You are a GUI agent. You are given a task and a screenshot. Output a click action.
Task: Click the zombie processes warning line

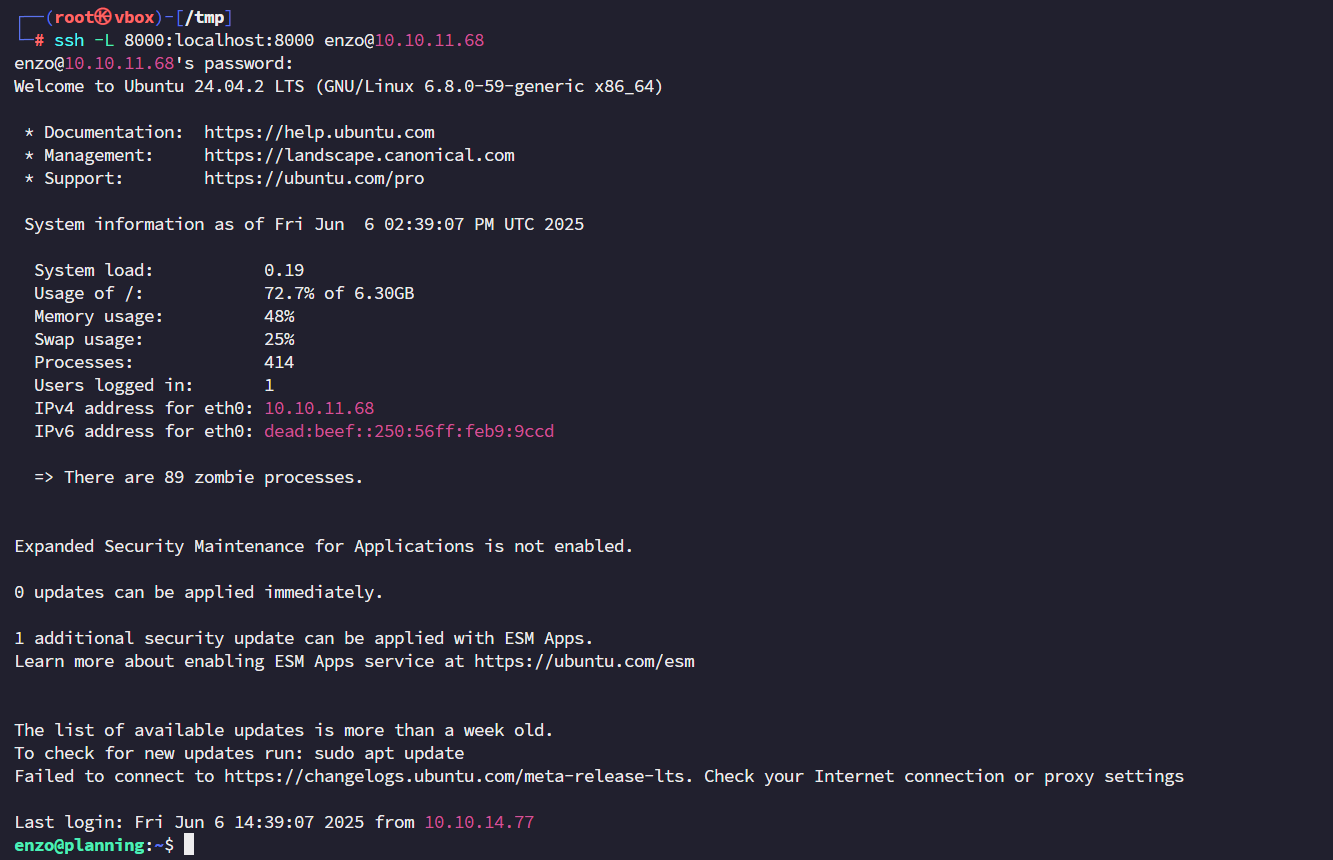click(x=199, y=477)
